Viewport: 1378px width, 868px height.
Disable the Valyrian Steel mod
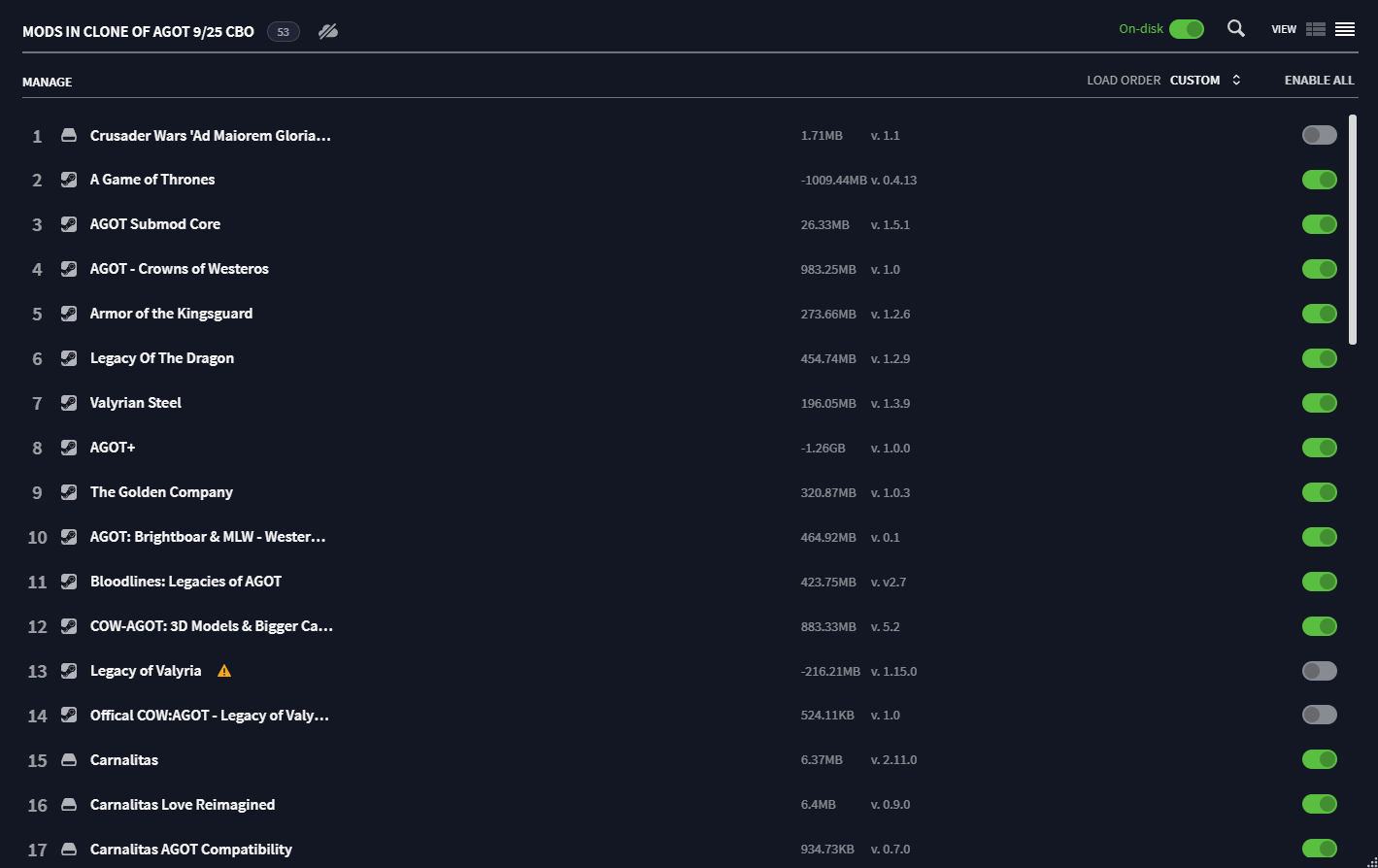(1320, 403)
